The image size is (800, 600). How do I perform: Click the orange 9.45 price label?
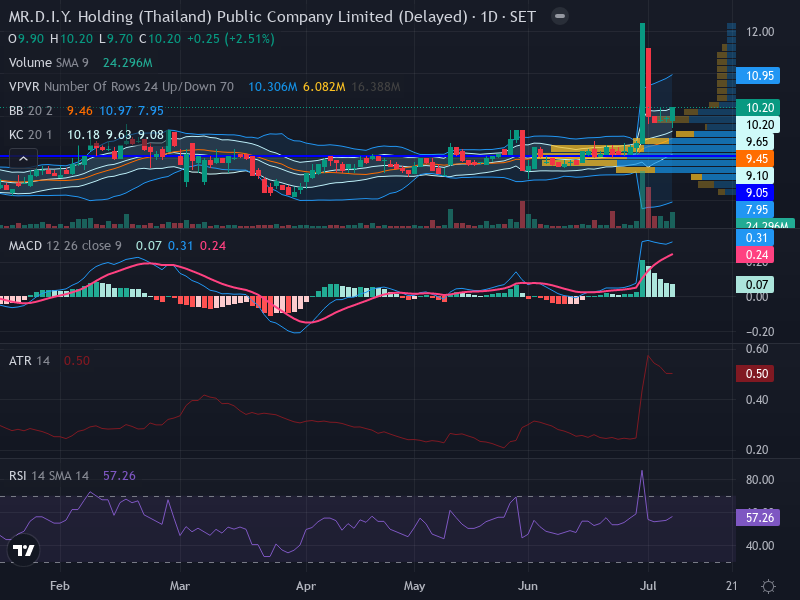(755, 159)
